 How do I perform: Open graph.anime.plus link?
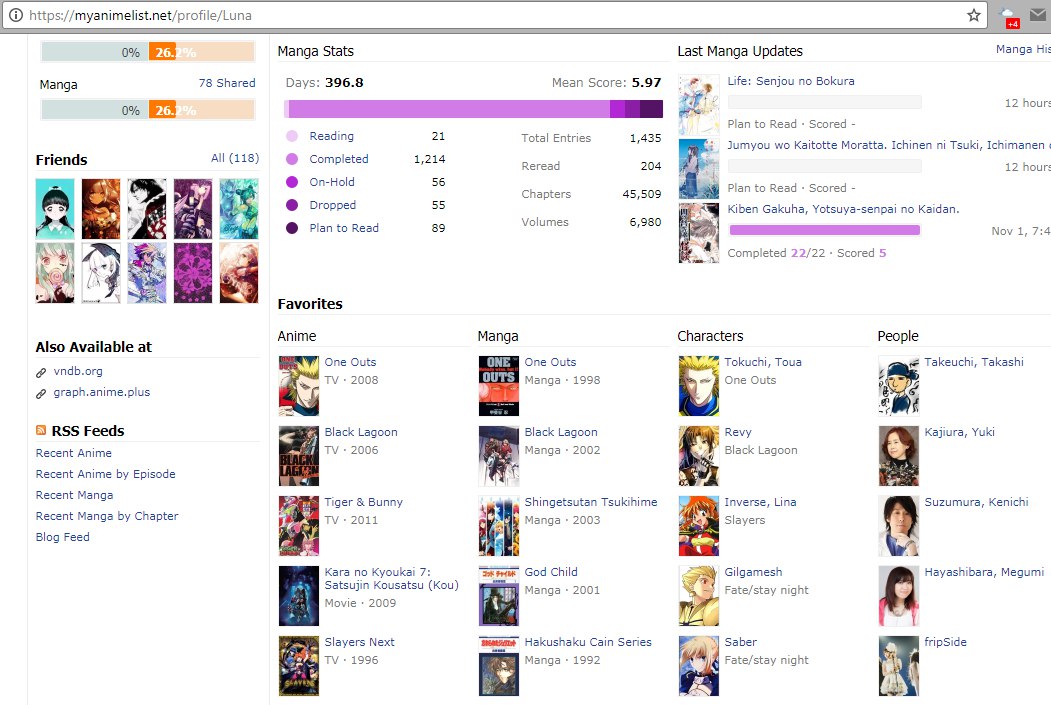point(102,392)
